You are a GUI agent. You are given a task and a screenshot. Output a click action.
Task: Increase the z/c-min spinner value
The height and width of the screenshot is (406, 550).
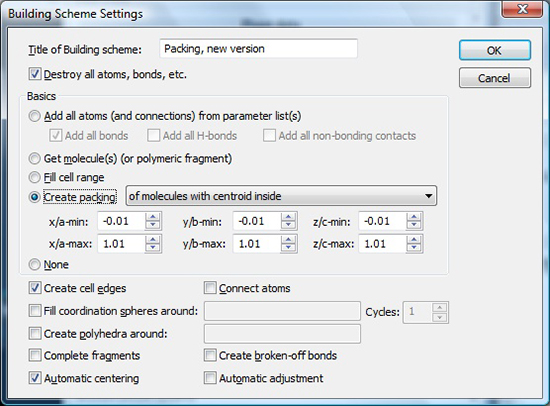[x=414, y=217]
